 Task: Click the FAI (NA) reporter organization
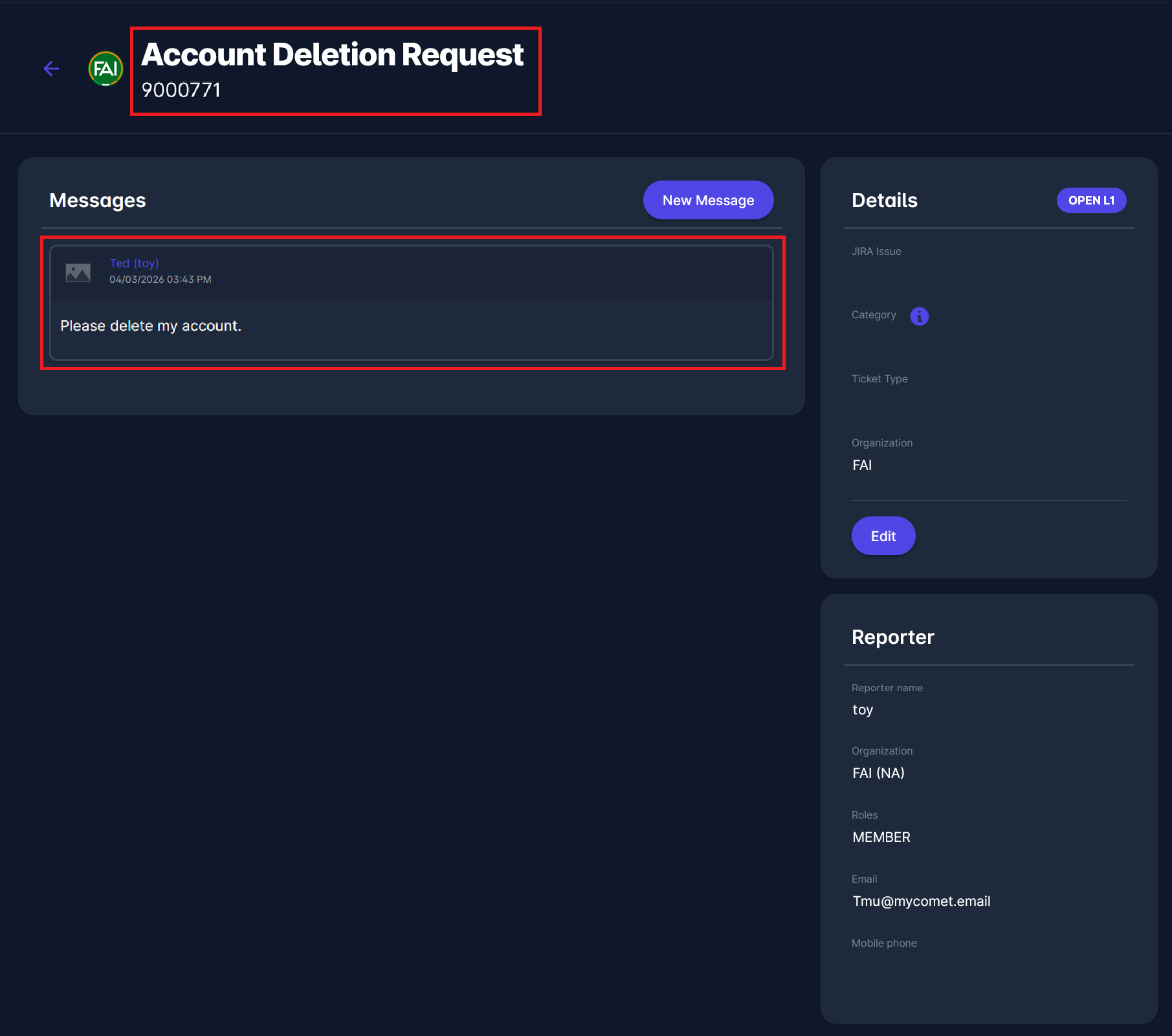(878, 773)
